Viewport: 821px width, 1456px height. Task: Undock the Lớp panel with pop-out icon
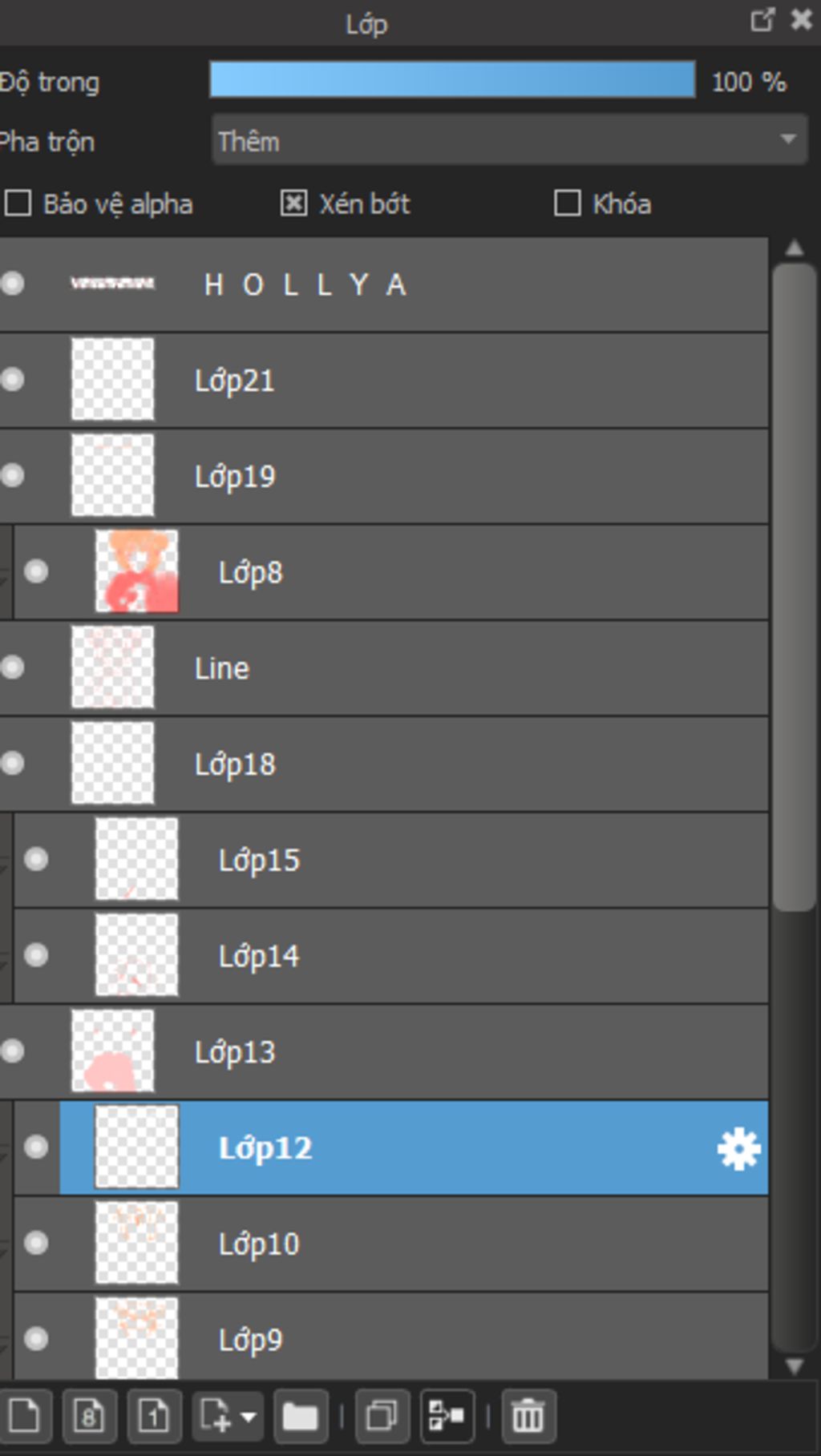coord(762,20)
